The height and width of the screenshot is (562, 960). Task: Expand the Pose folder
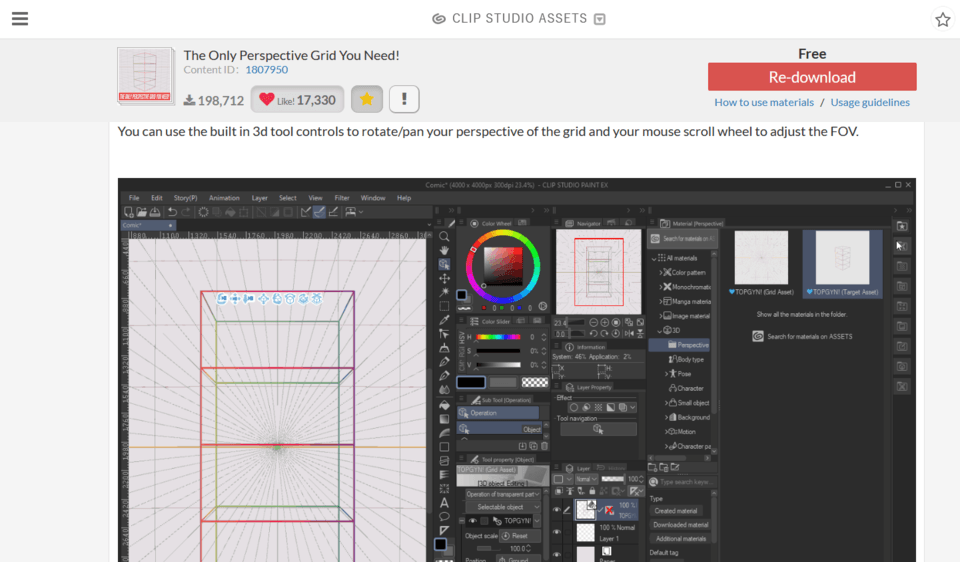pos(666,374)
